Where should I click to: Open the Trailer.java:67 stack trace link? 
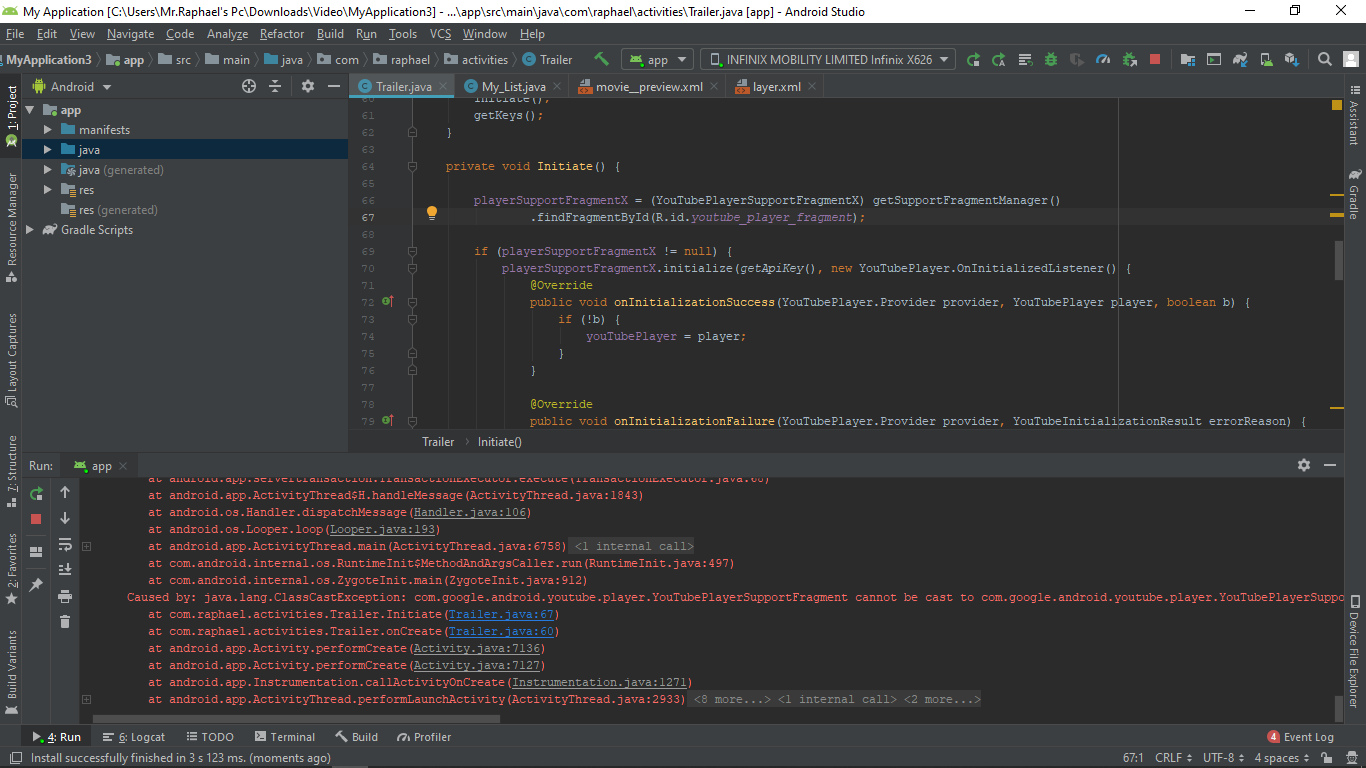coord(501,615)
